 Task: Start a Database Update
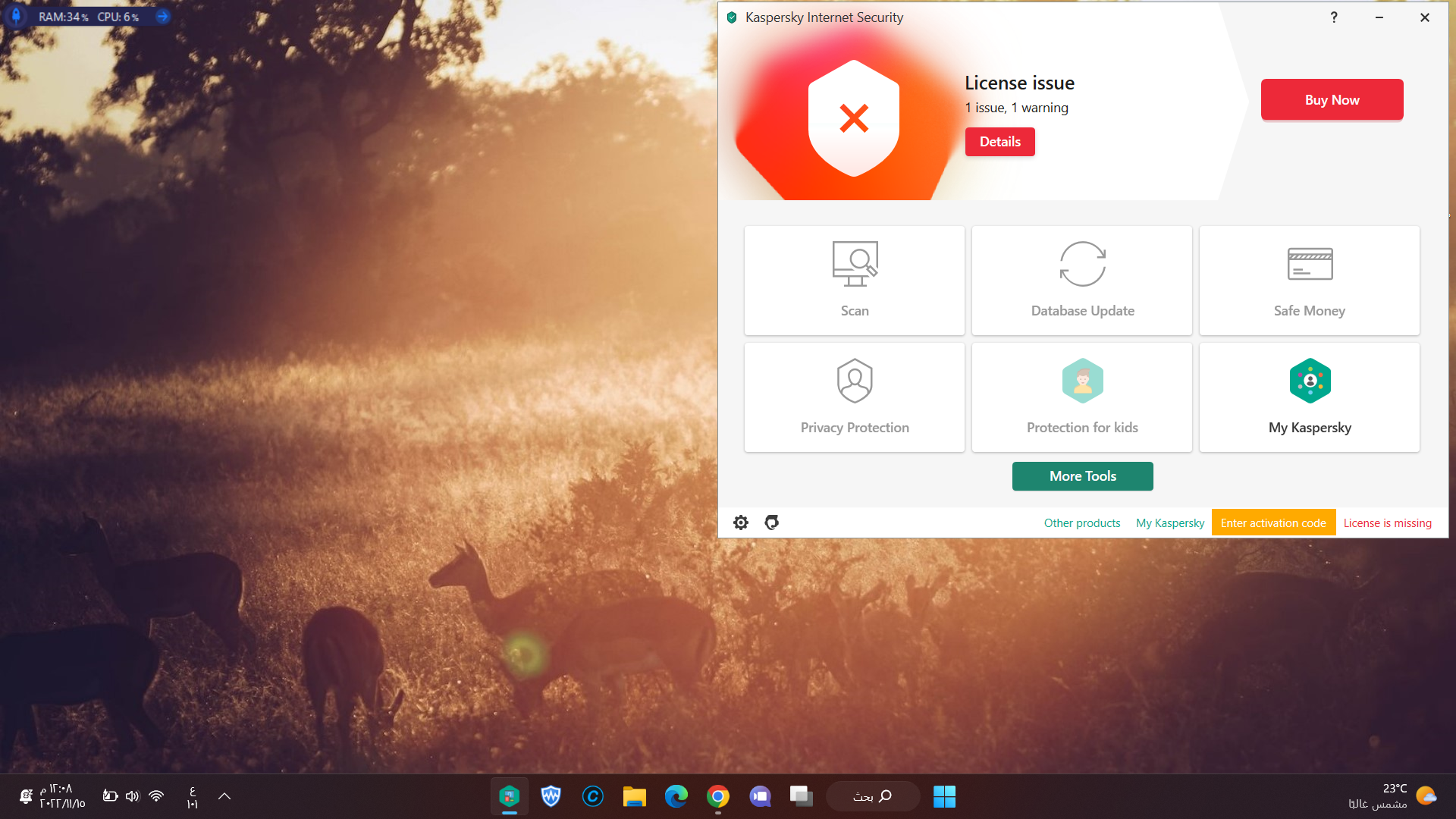pyautogui.click(x=1082, y=281)
